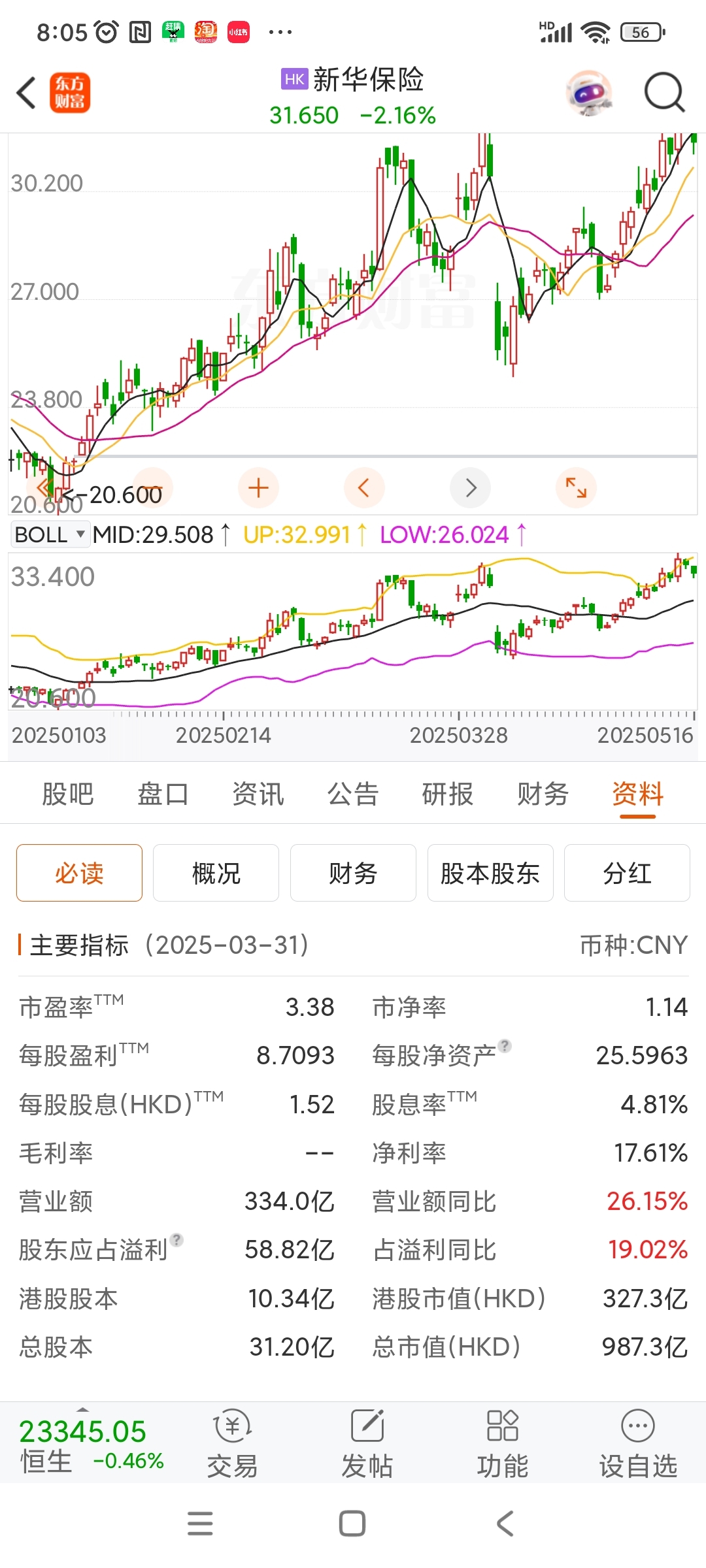Tap the Android recents menu button
706x1568 pixels.
click(200, 1524)
